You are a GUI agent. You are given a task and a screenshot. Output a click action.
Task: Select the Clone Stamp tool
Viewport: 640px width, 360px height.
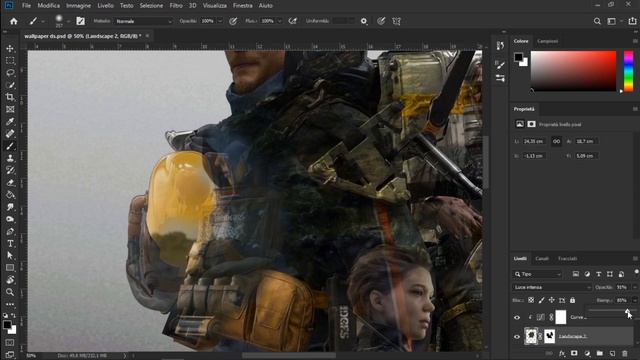coord(10,158)
